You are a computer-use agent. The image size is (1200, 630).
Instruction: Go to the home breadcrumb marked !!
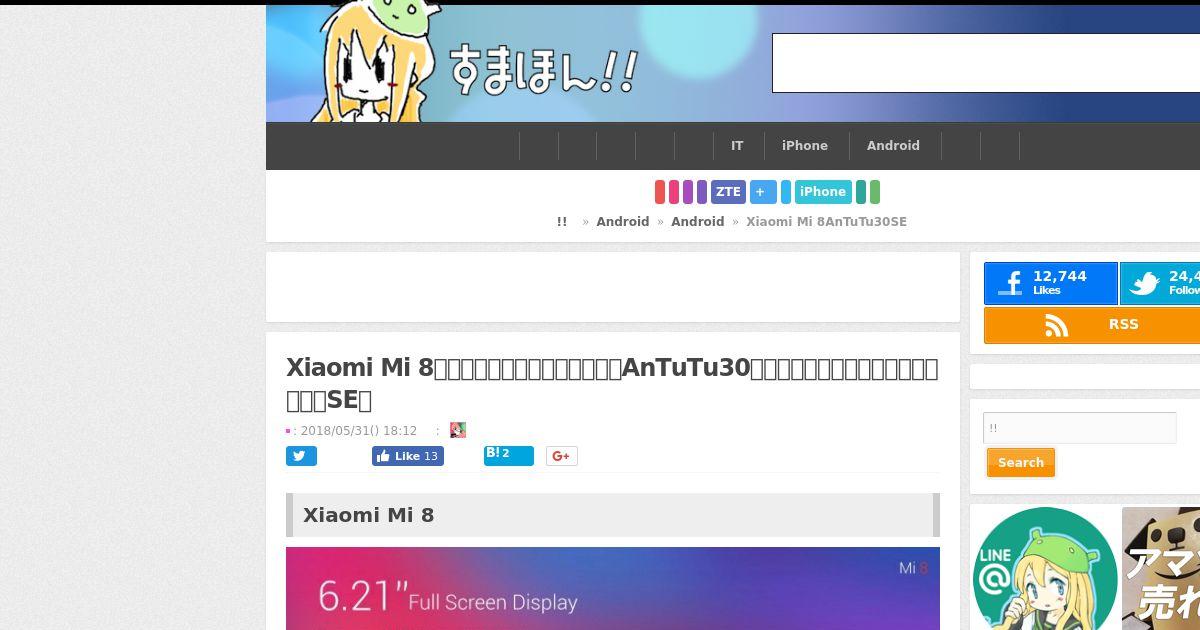point(562,222)
